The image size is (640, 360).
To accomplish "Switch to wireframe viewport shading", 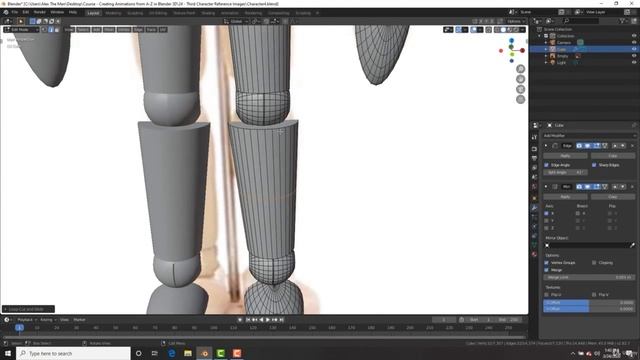I will coord(497,29).
